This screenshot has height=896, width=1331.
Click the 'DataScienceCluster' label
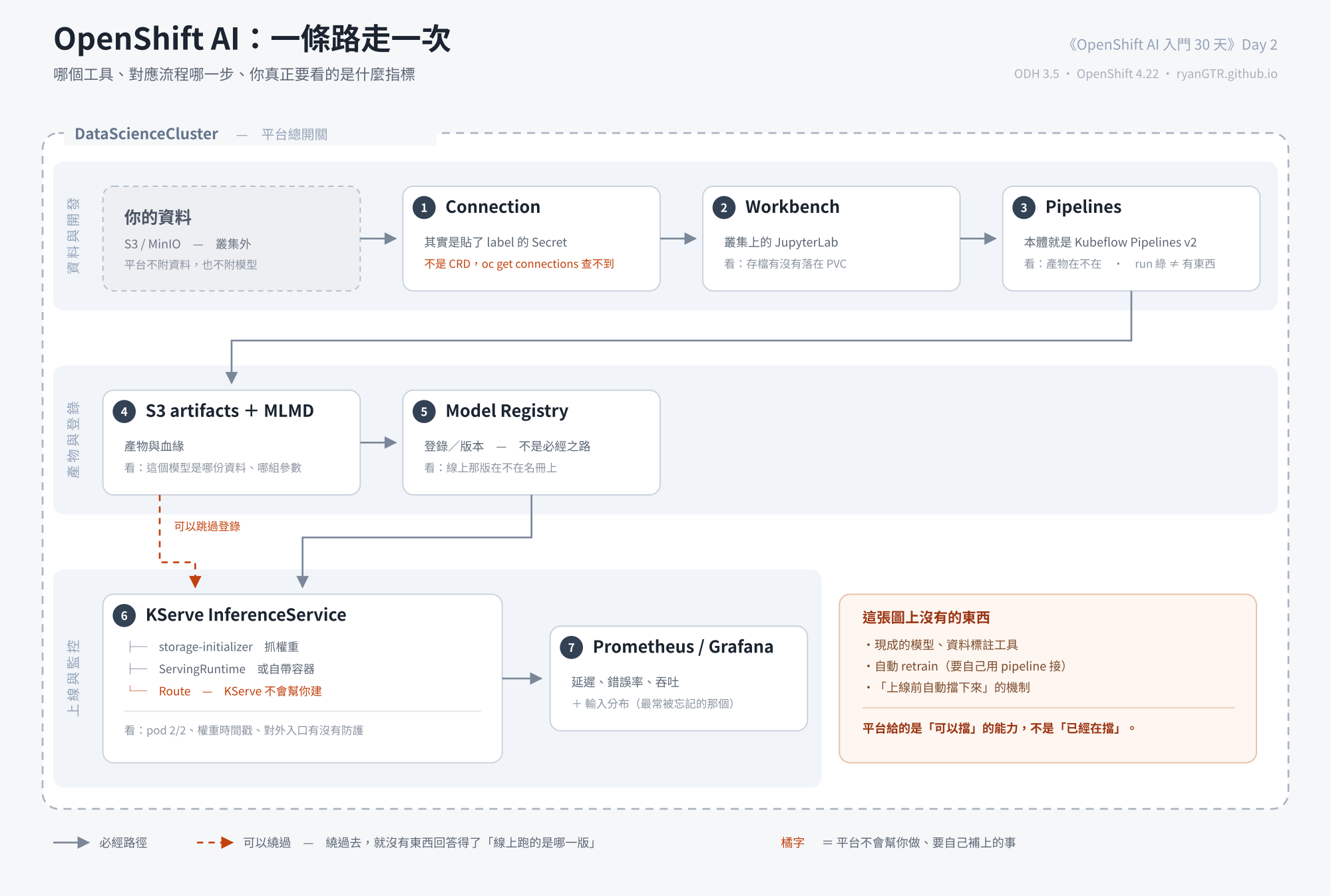(x=146, y=134)
